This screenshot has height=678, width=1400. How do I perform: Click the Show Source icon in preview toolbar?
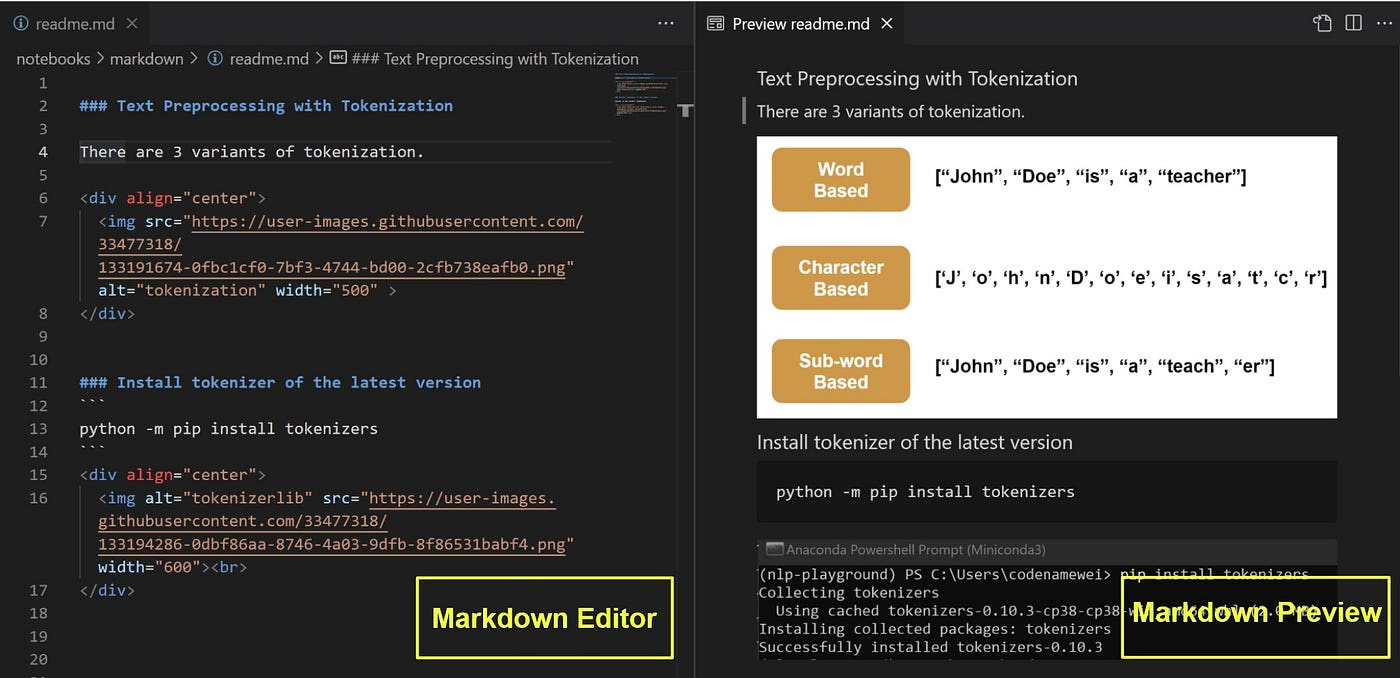click(x=1322, y=23)
